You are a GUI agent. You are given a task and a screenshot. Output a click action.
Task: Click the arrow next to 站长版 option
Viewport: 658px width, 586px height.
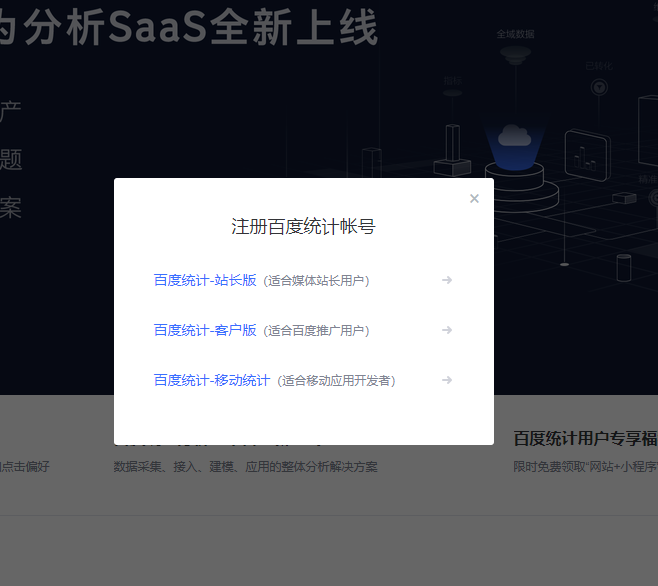pos(447,280)
